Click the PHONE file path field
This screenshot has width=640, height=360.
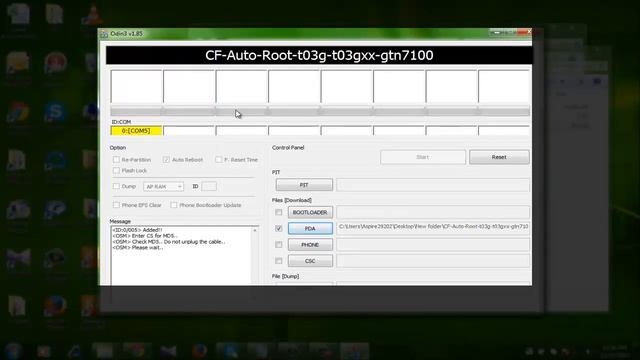[x=433, y=244]
